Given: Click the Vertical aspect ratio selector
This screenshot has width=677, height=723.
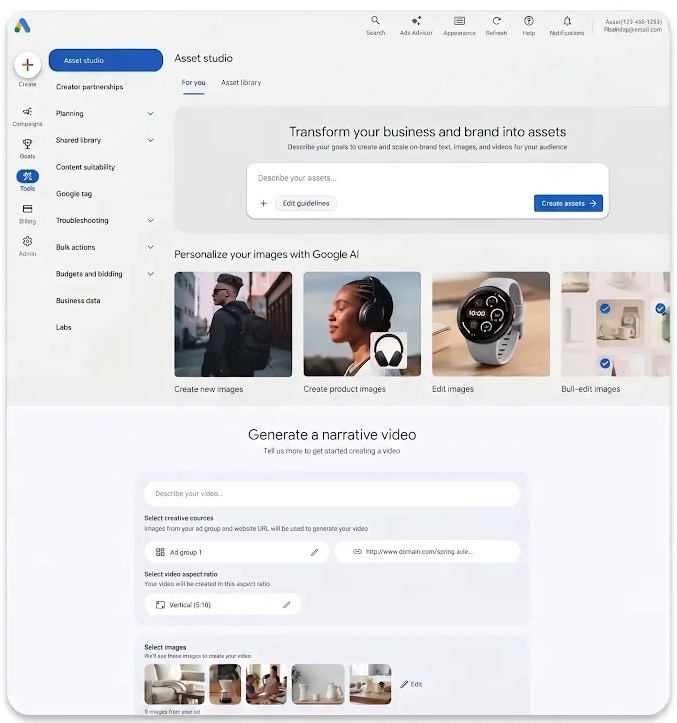Looking at the screenshot, I should (223, 604).
